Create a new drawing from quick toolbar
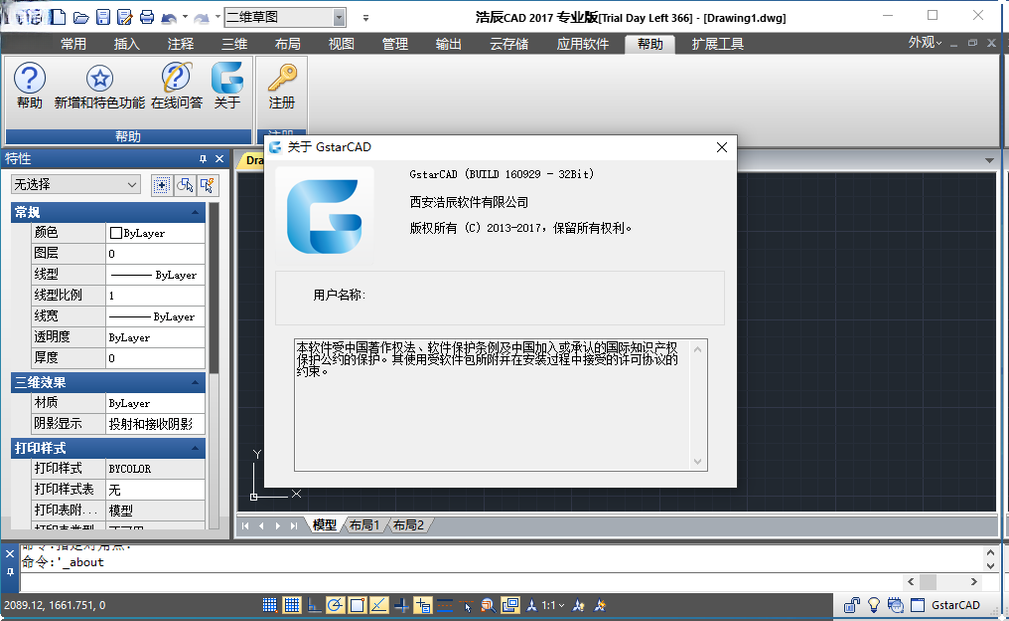Image resolution: width=1009 pixels, height=621 pixels. 58,17
